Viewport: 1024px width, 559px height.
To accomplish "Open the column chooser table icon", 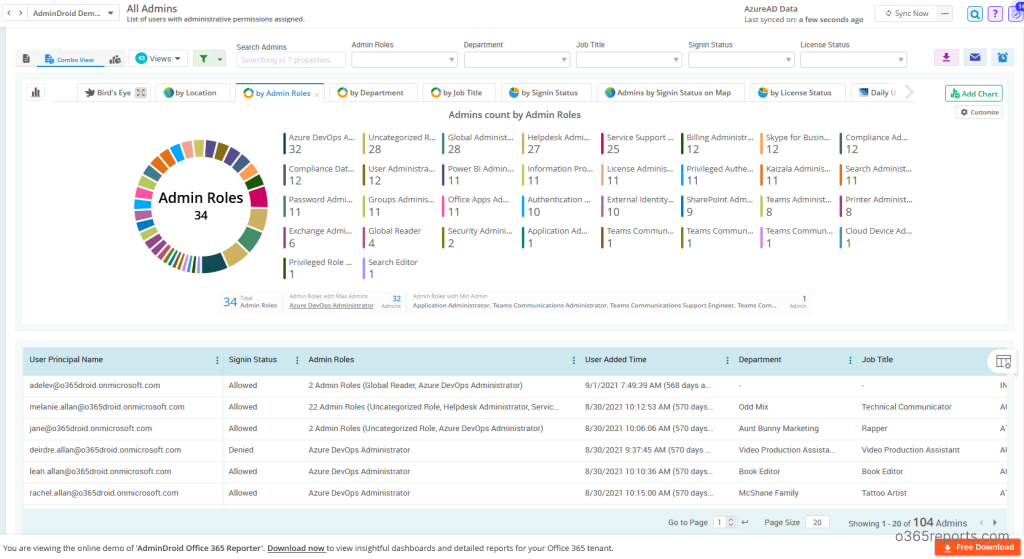I will point(1003,361).
